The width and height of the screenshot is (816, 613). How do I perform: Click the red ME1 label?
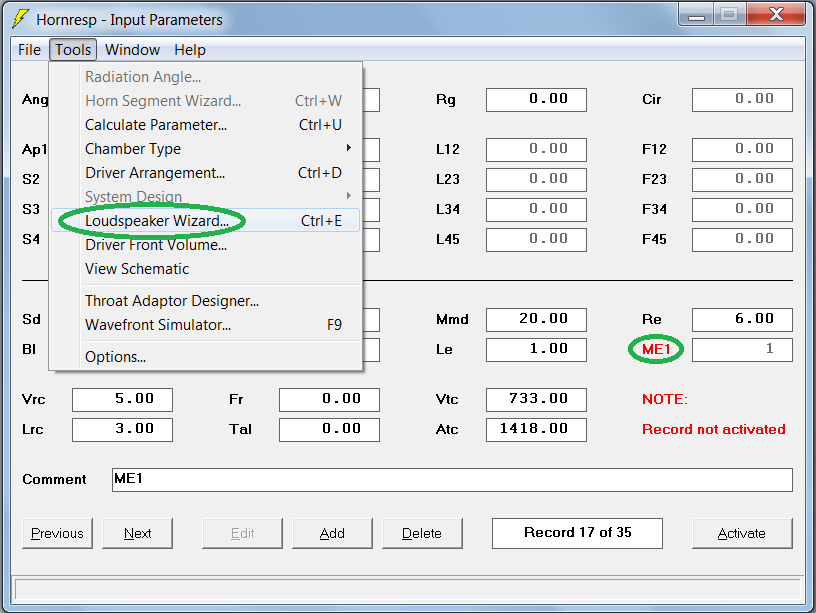point(656,349)
